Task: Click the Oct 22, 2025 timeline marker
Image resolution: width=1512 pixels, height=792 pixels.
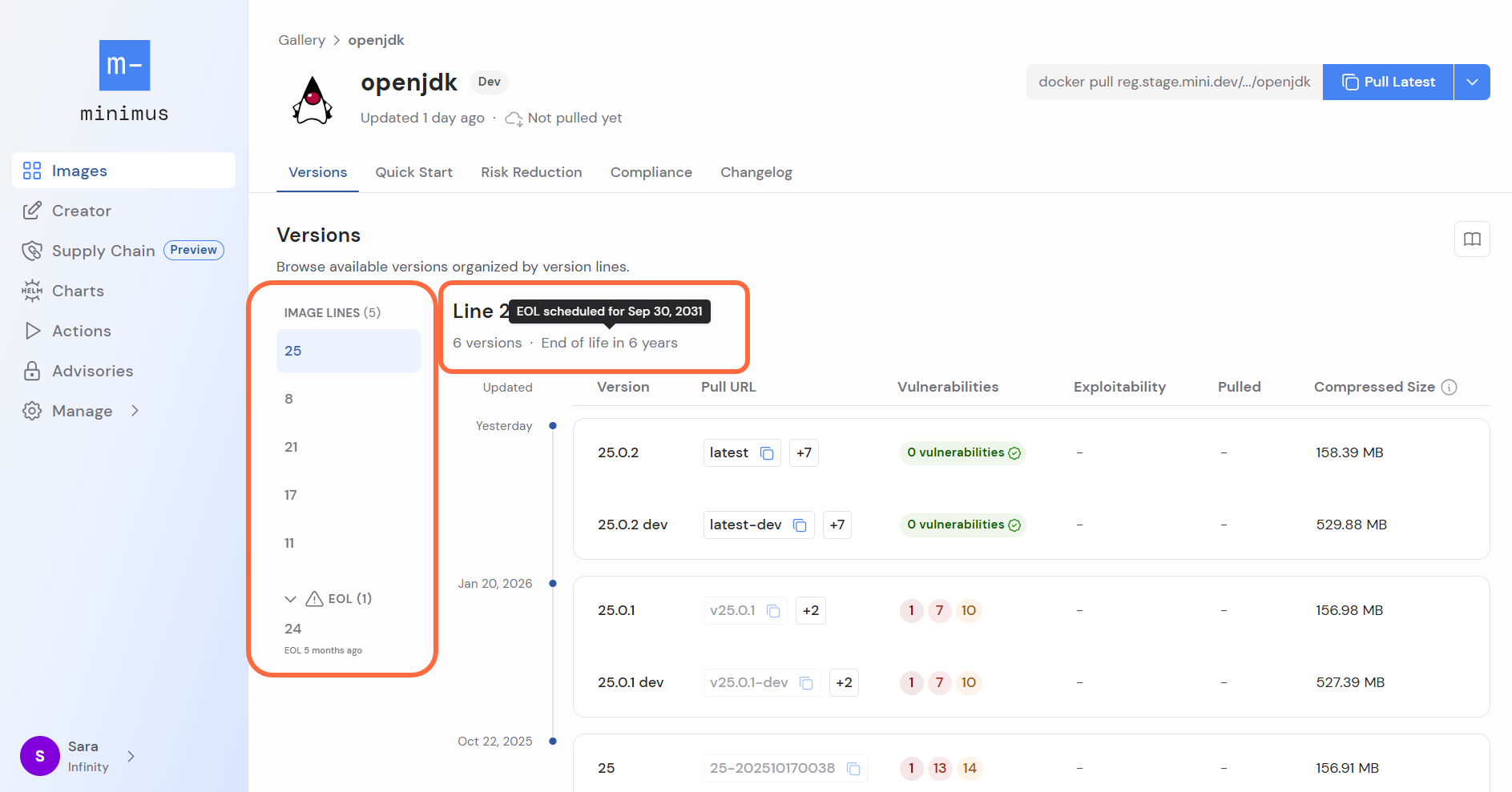Action: click(x=553, y=742)
